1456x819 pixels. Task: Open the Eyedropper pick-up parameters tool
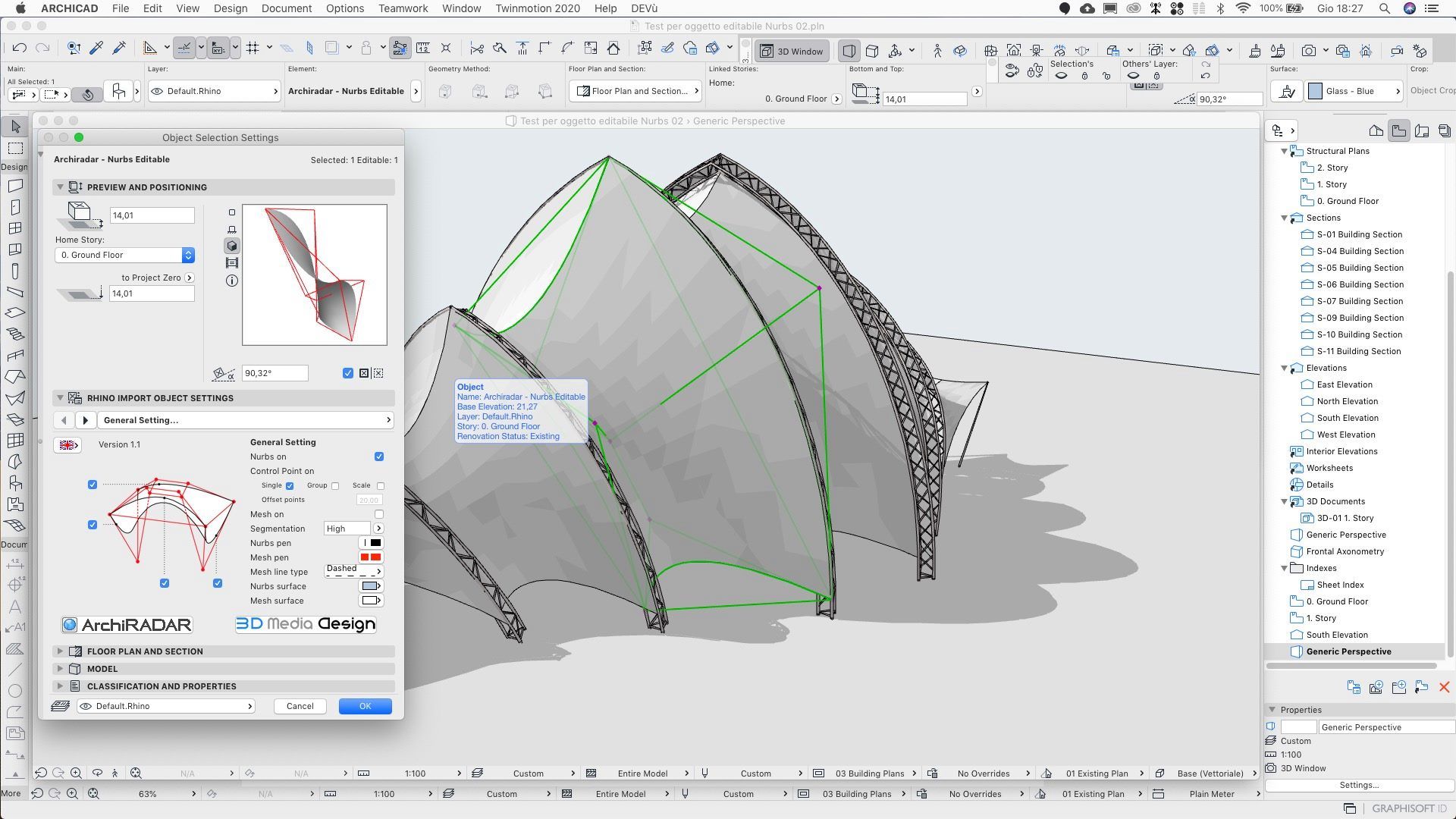click(96, 49)
